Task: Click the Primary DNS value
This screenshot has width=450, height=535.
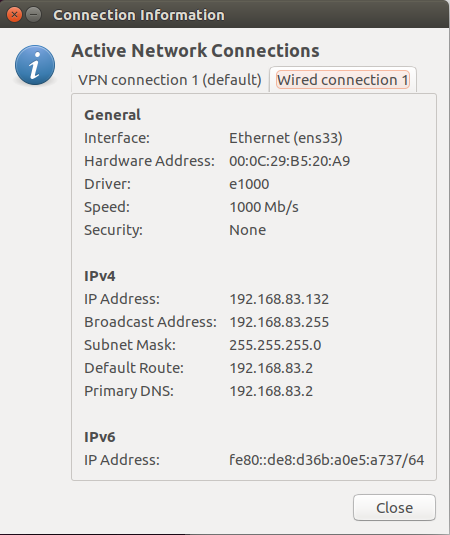Action: coord(271,391)
